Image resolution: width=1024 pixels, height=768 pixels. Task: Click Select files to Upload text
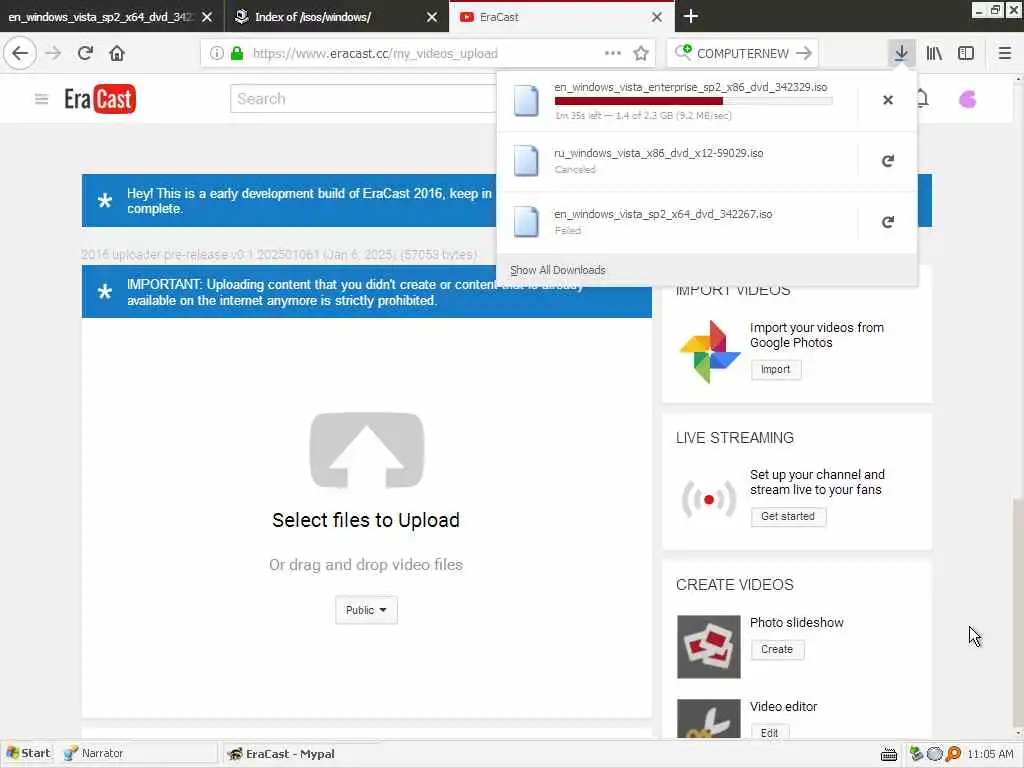tap(366, 520)
